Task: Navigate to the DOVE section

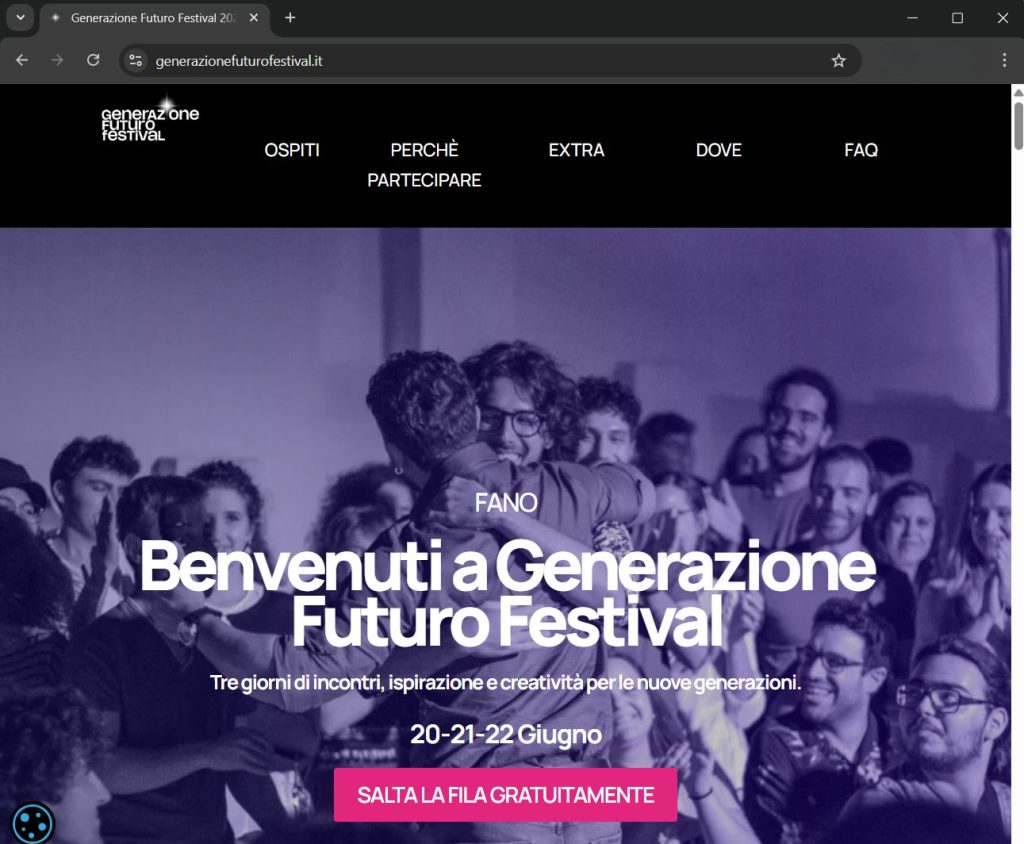Action: click(x=719, y=150)
